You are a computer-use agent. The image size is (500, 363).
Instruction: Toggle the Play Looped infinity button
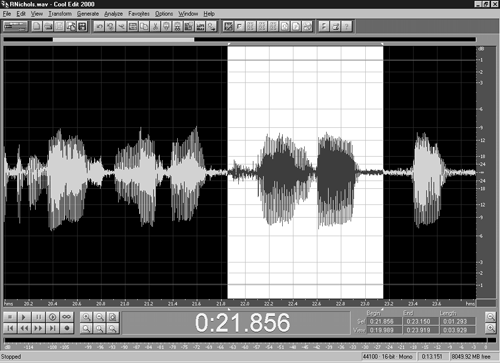click(x=67, y=317)
